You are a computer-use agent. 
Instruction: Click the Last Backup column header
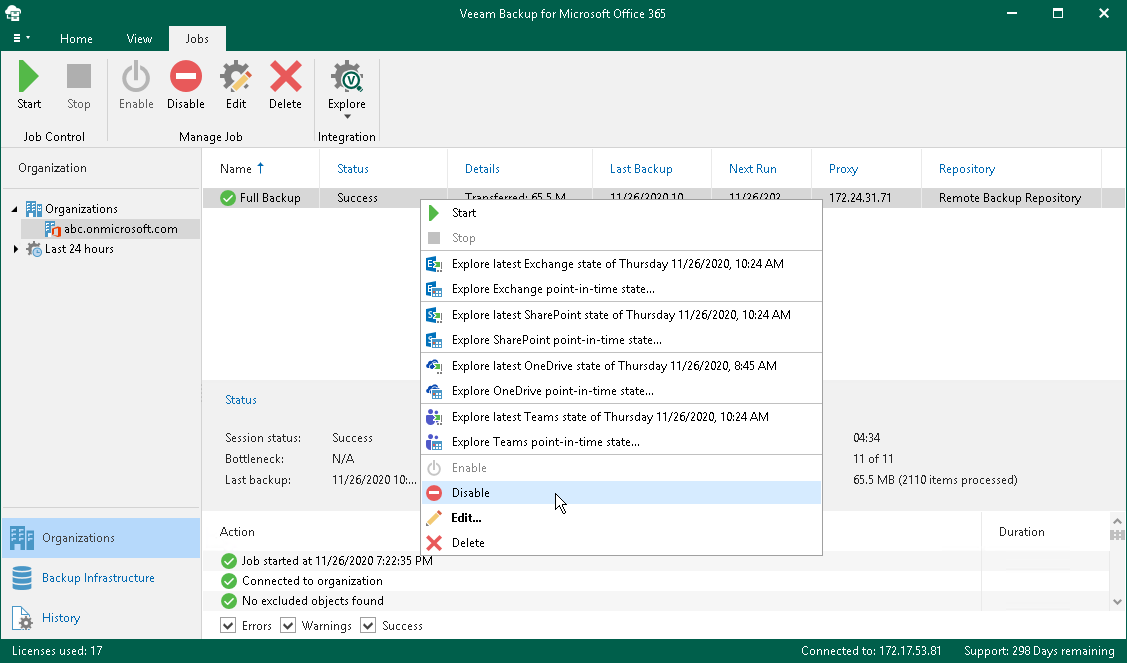tap(641, 169)
